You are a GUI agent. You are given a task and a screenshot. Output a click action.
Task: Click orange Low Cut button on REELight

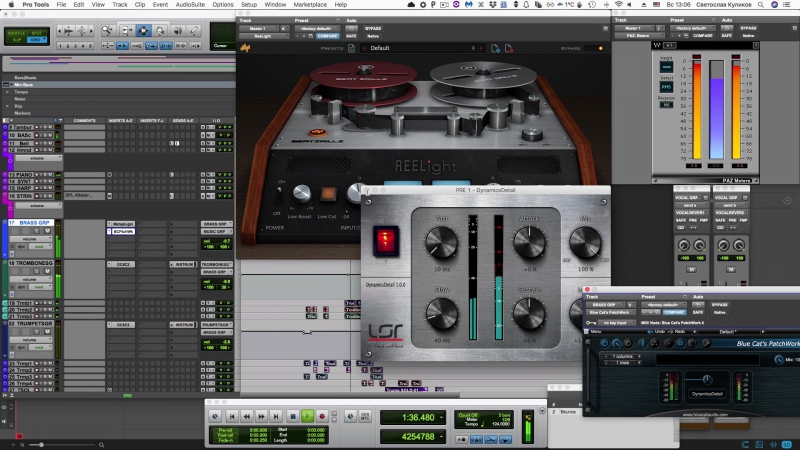tap(328, 194)
